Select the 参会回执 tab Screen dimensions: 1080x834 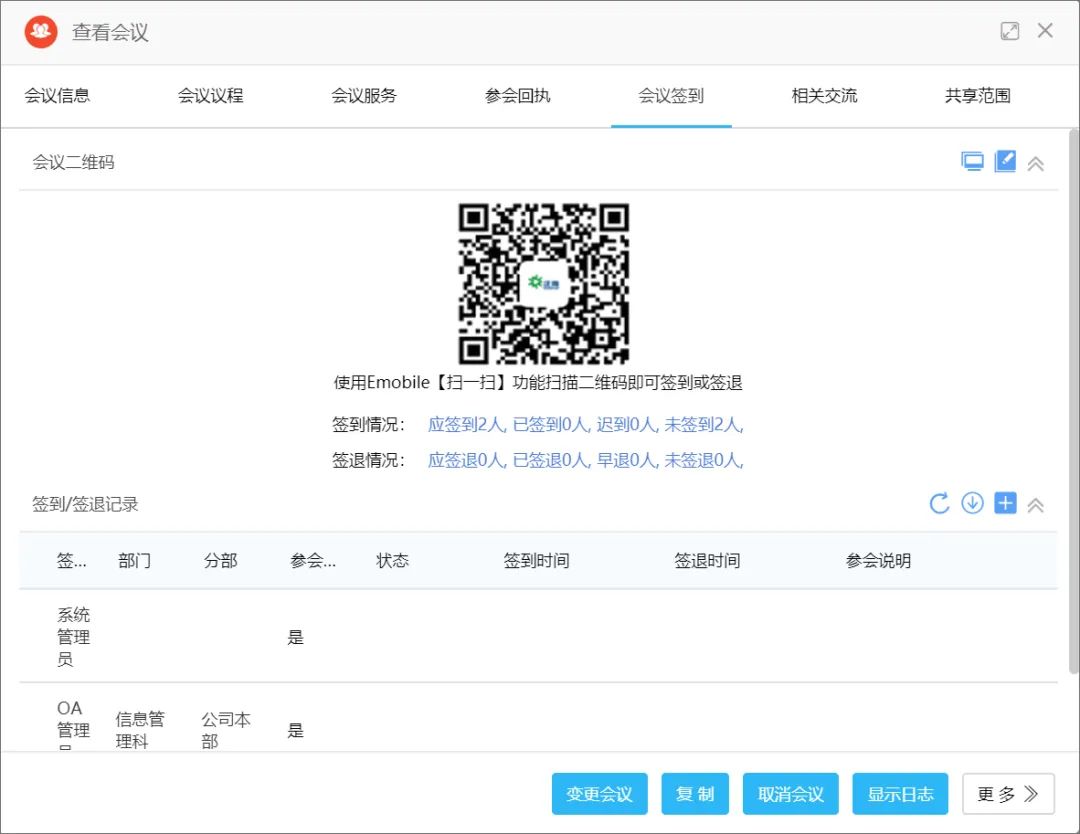click(x=518, y=96)
